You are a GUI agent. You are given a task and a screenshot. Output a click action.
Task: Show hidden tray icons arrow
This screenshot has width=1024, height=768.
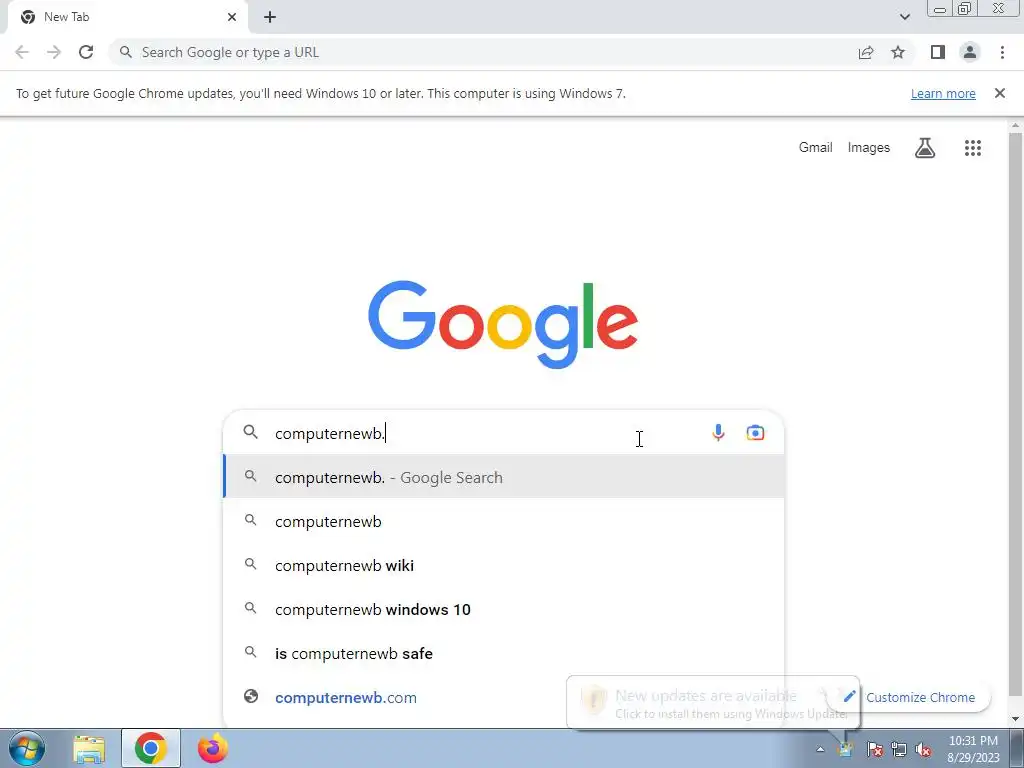click(820, 749)
